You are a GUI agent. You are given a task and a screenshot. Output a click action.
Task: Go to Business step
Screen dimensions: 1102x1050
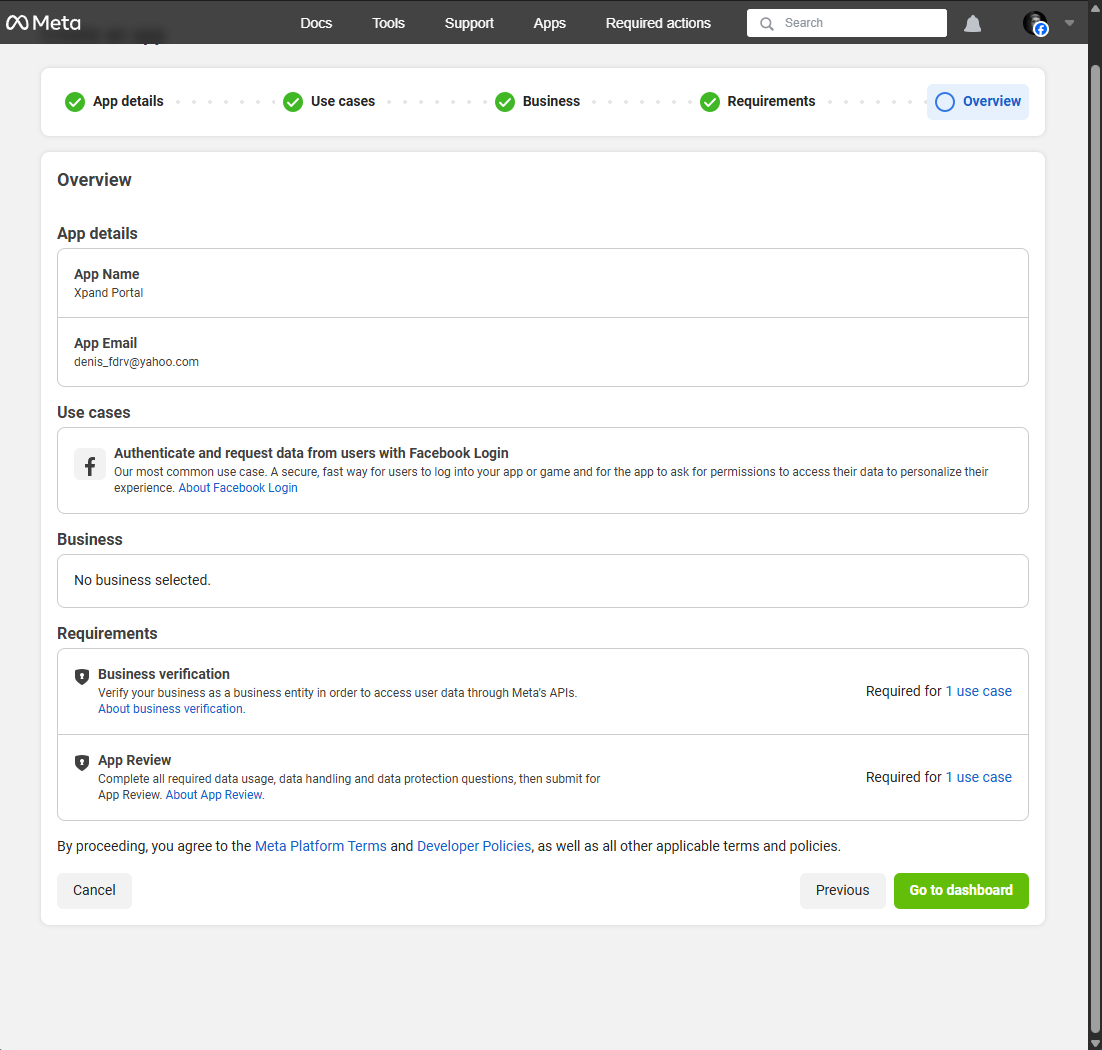tap(538, 101)
